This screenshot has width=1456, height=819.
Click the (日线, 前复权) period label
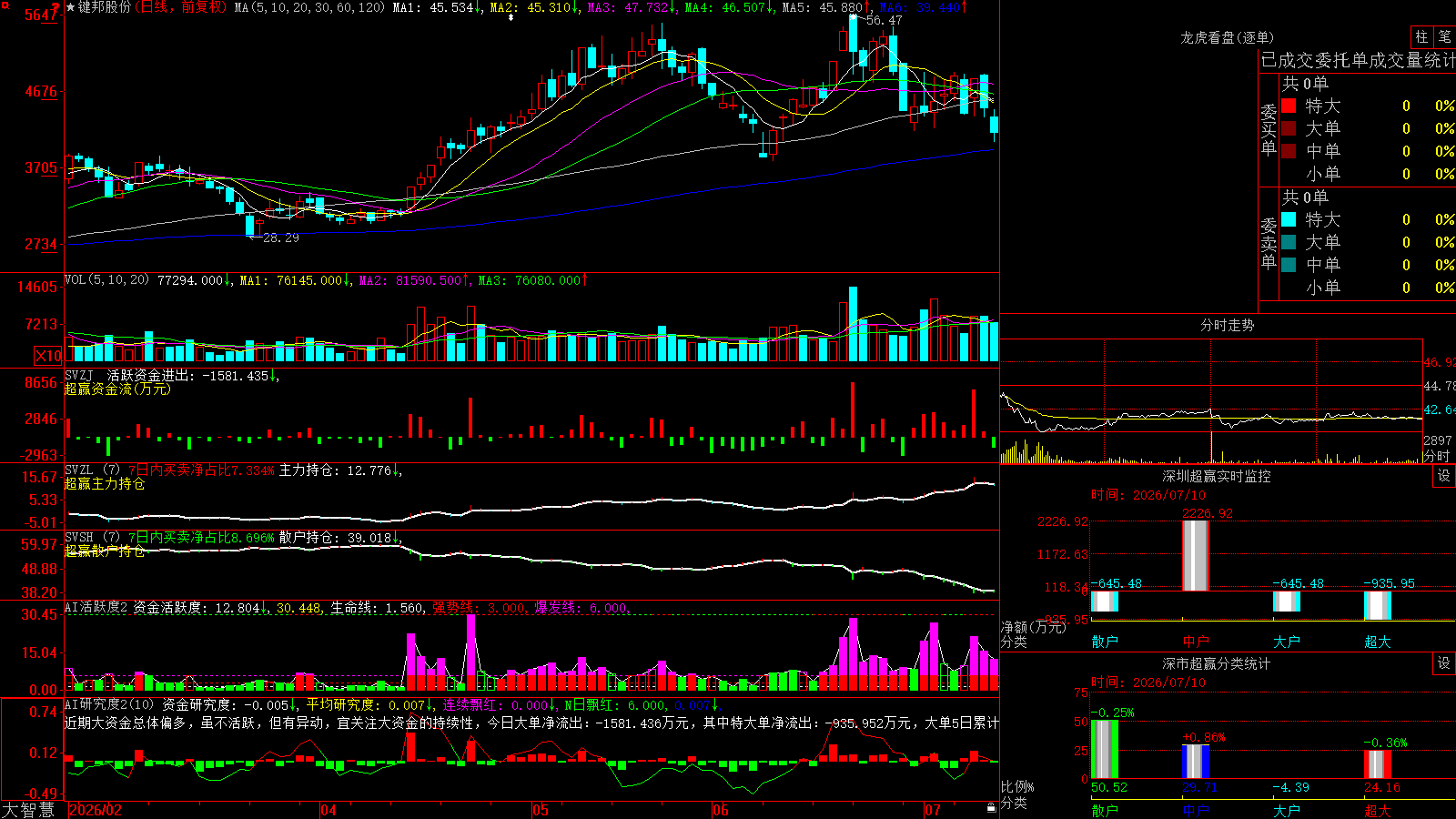pos(180,7)
